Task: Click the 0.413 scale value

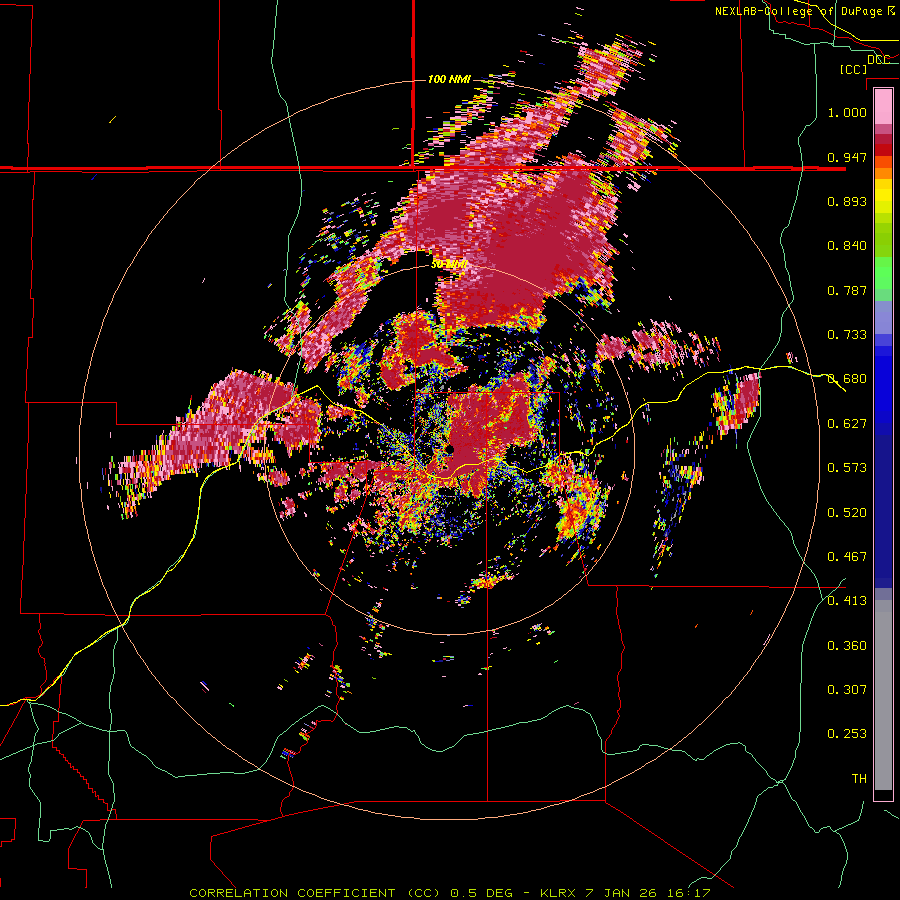Action: [x=847, y=601]
